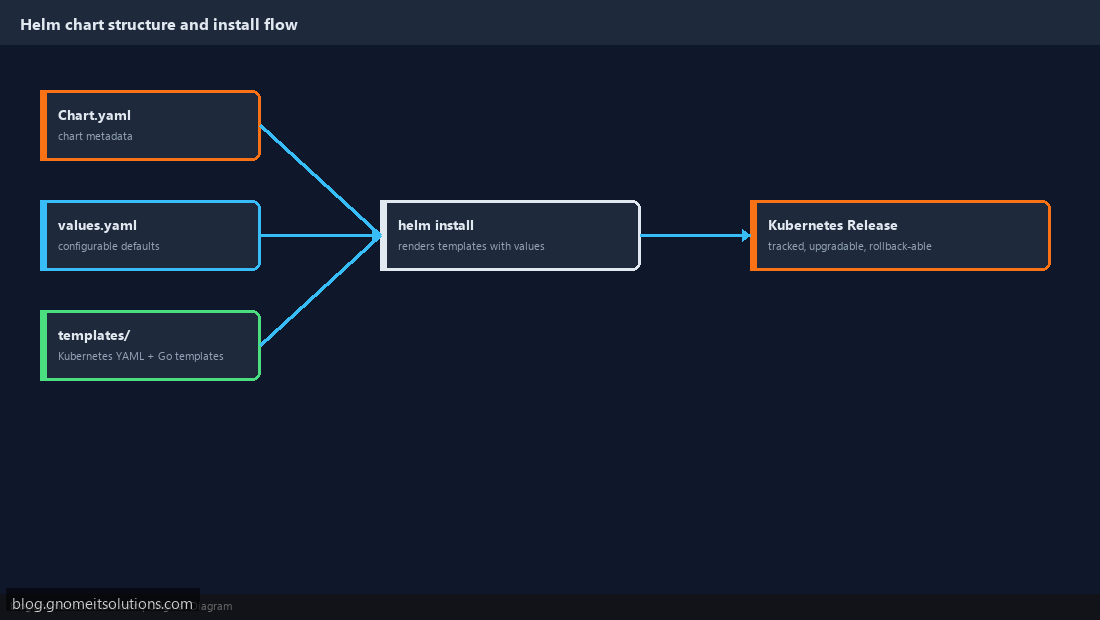Click the diagram title 'Helm chart structure and install flow'
The width and height of the screenshot is (1100, 620).
[159, 25]
